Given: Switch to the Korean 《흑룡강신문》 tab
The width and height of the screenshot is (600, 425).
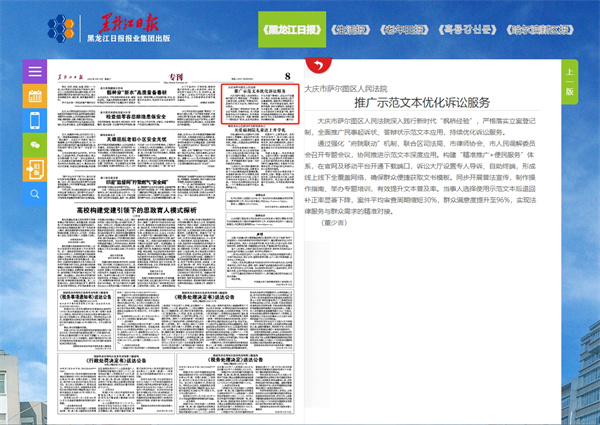Looking at the screenshot, I should click(x=467, y=30).
